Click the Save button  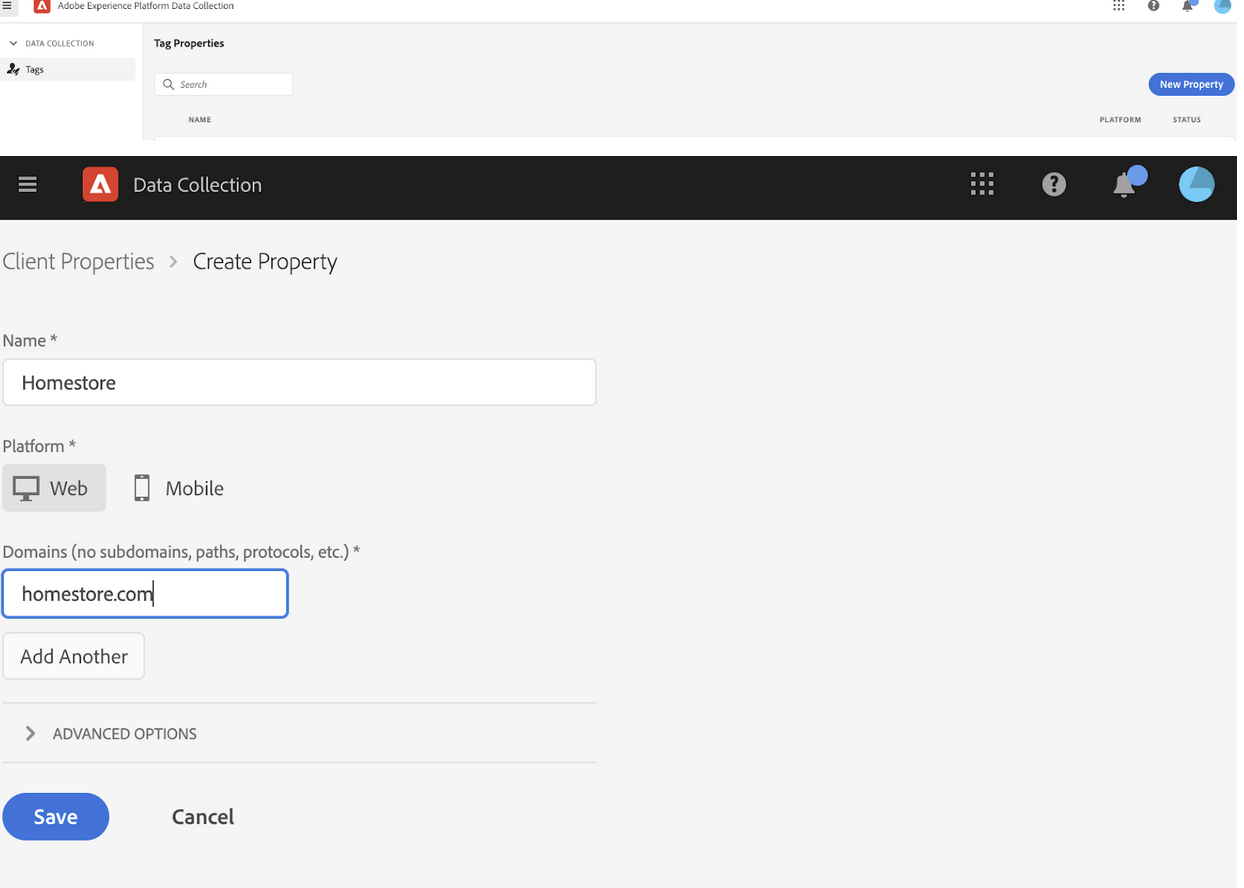coord(56,817)
